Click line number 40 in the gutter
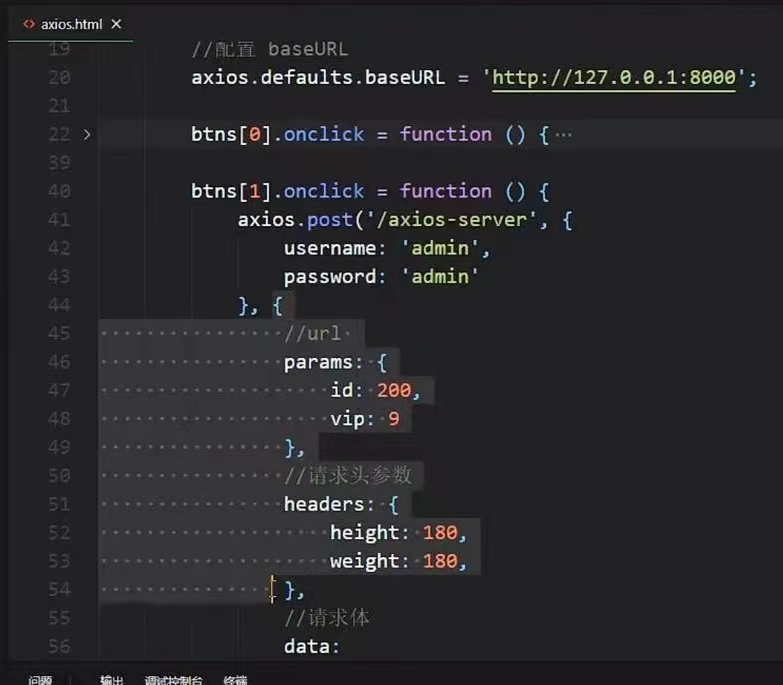The height and width of the screenshot is (685, 783). tap(59, 191)
